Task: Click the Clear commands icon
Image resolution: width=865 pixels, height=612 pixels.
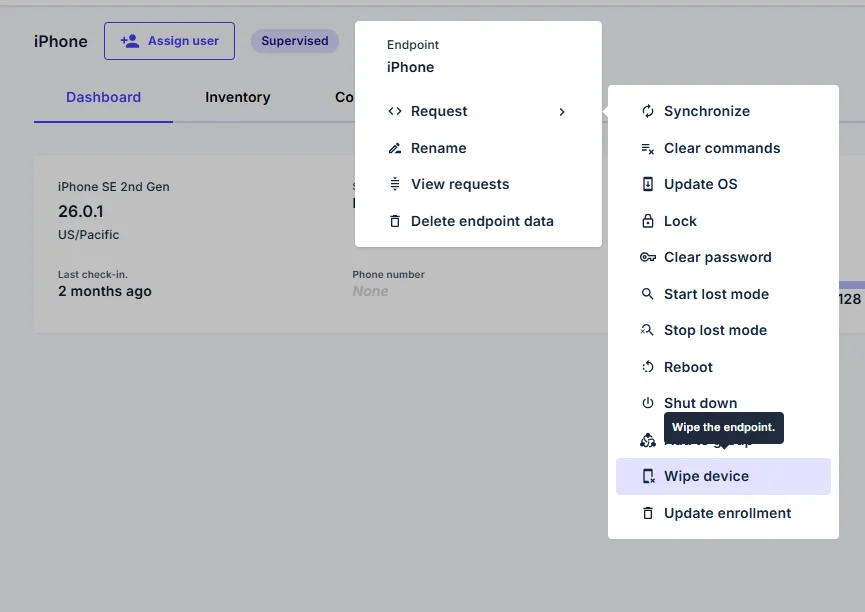Action: click(648, 148)
